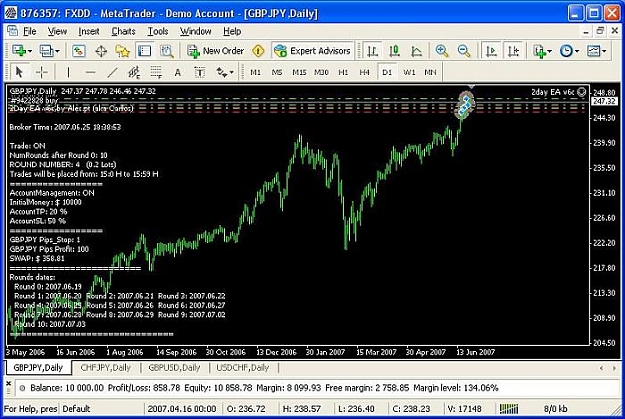Open the Strategy Tester magnifier icon
Image resolution: width=625 pixels, height=419 pixels.
click(x=167, y=51)
